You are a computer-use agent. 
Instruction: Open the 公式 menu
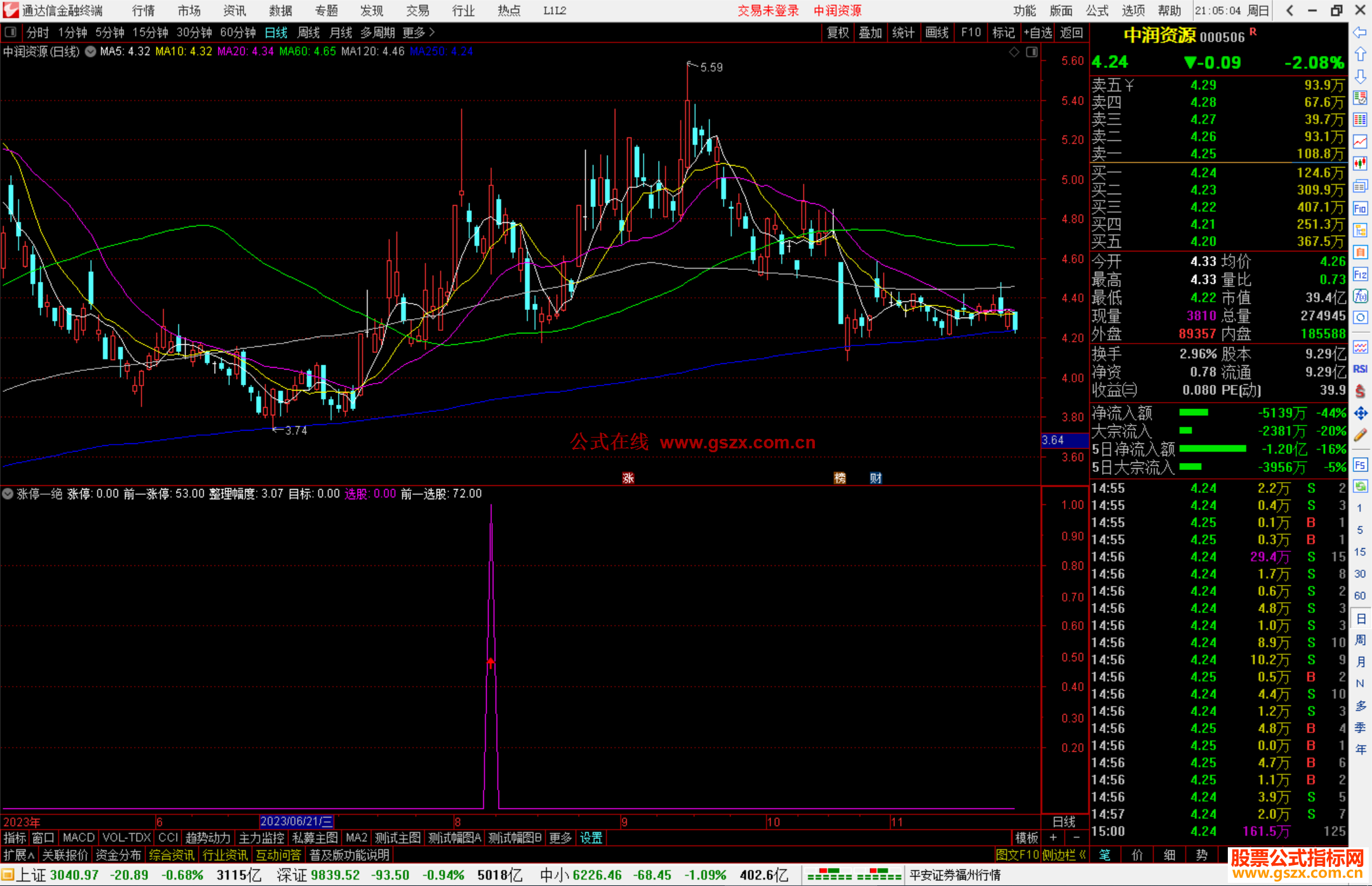click(x=1097, y=10)
